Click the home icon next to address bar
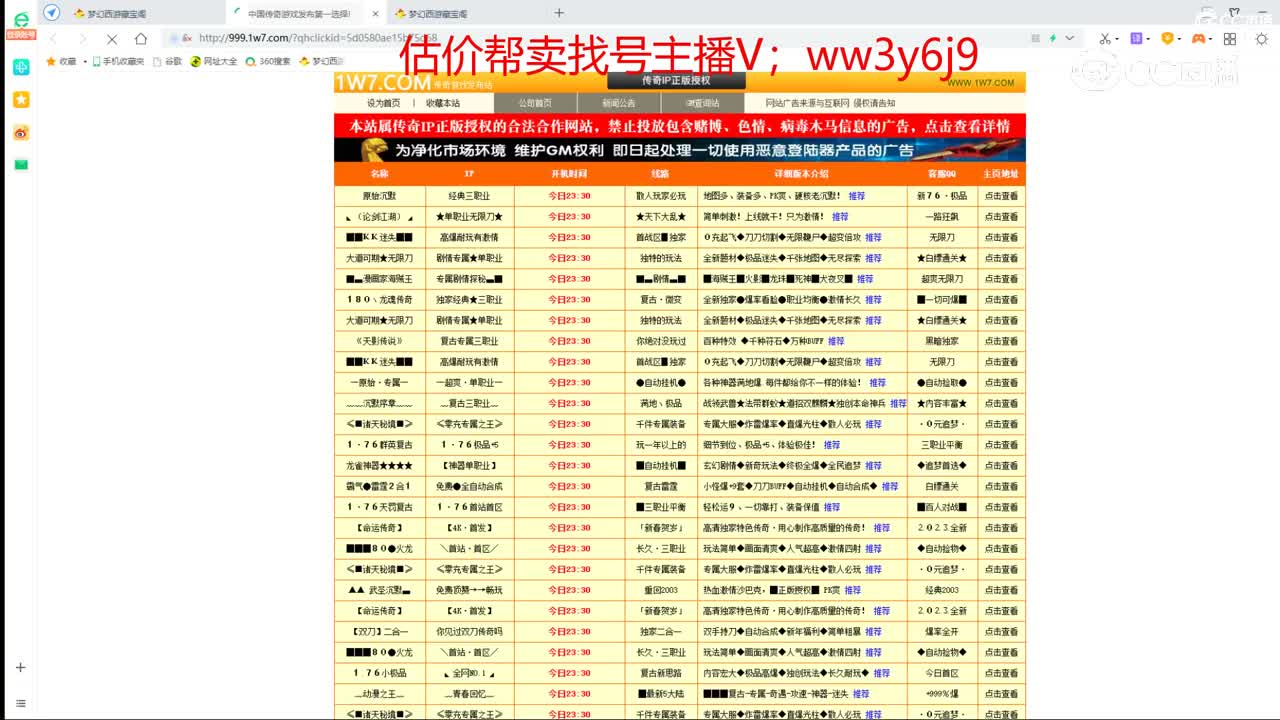 [x=141, y=40]
